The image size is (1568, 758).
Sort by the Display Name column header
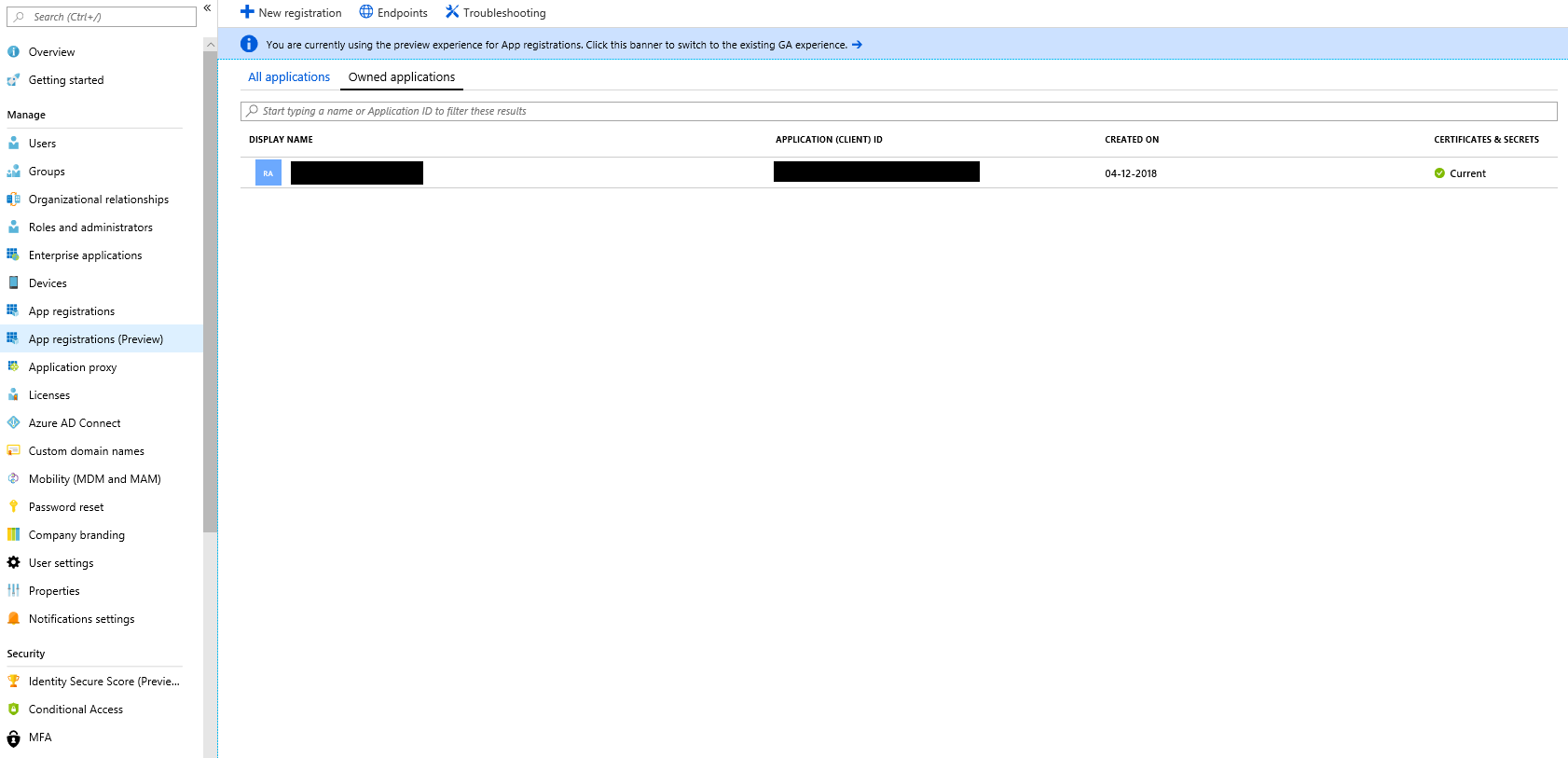[x=281, y=140]
